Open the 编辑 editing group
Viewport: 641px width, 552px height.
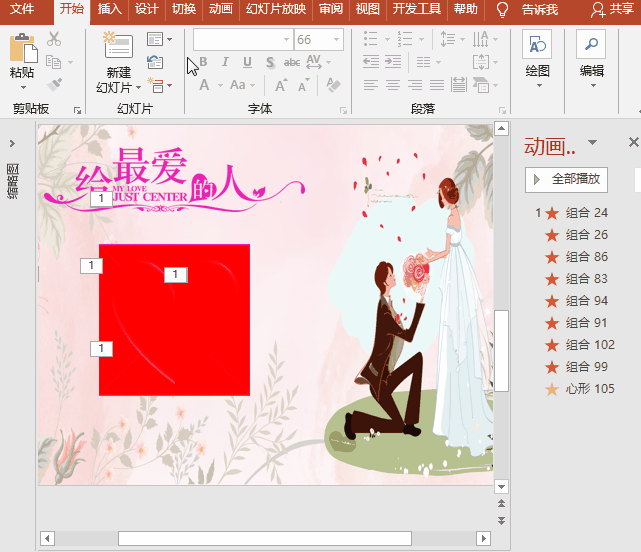[592, 59]
